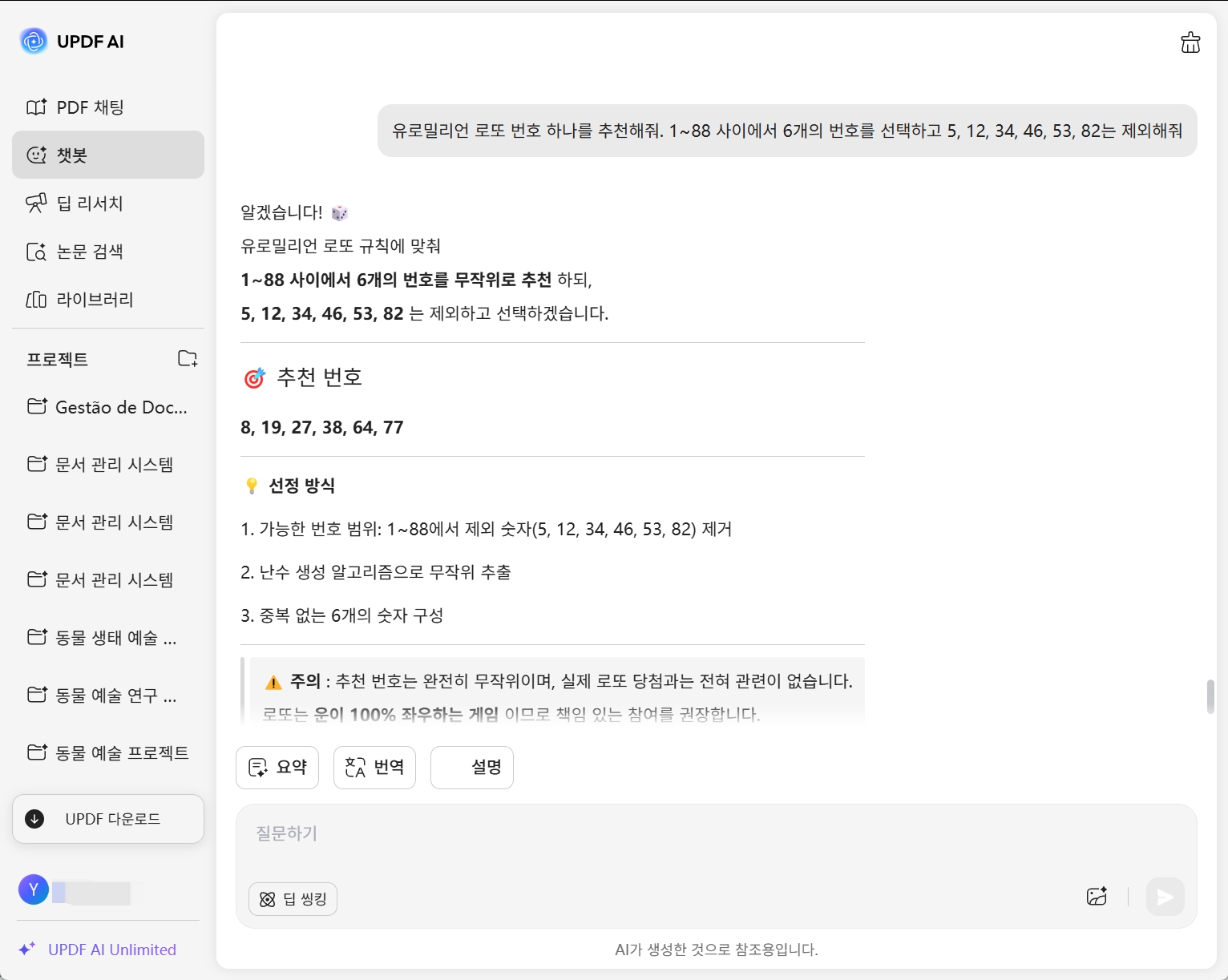Viewport: 1228px width, 980px height.
Task: Open the user profile avatar Y
Action: coord(34,889)
